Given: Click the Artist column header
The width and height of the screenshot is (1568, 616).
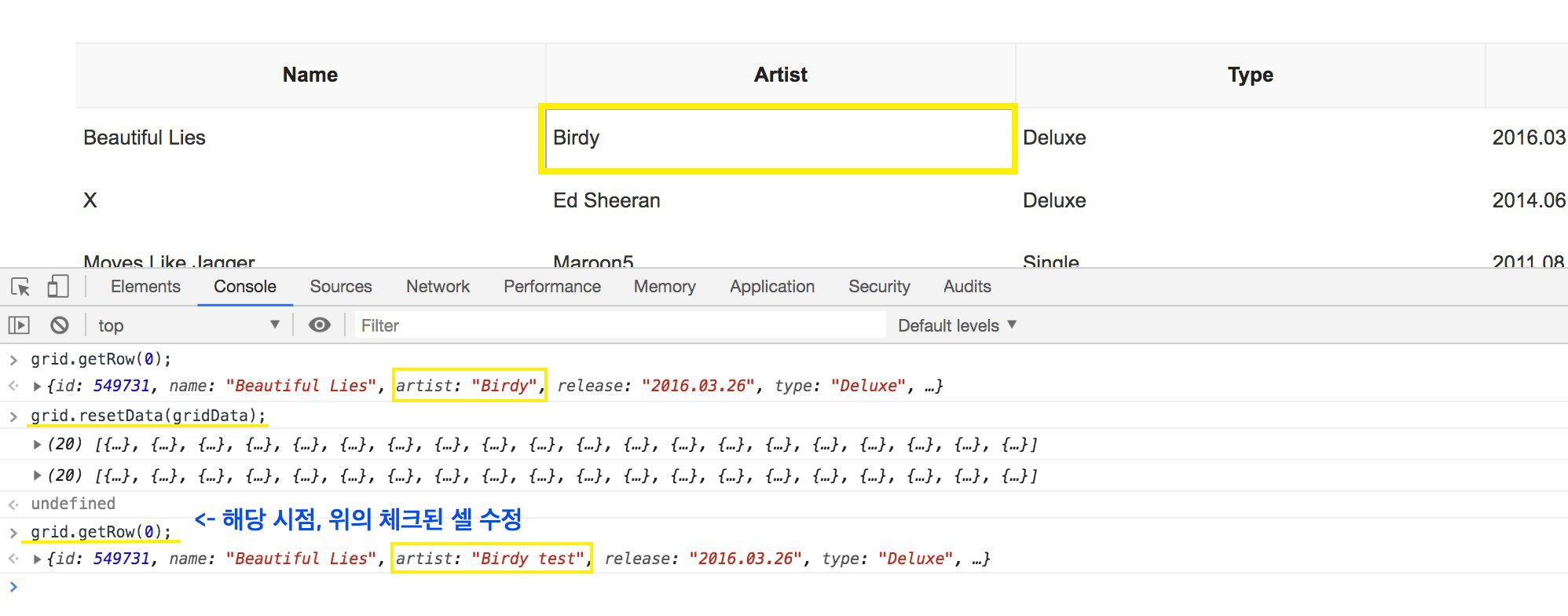Looking at the screenshot, I should (x=781, y=75).
